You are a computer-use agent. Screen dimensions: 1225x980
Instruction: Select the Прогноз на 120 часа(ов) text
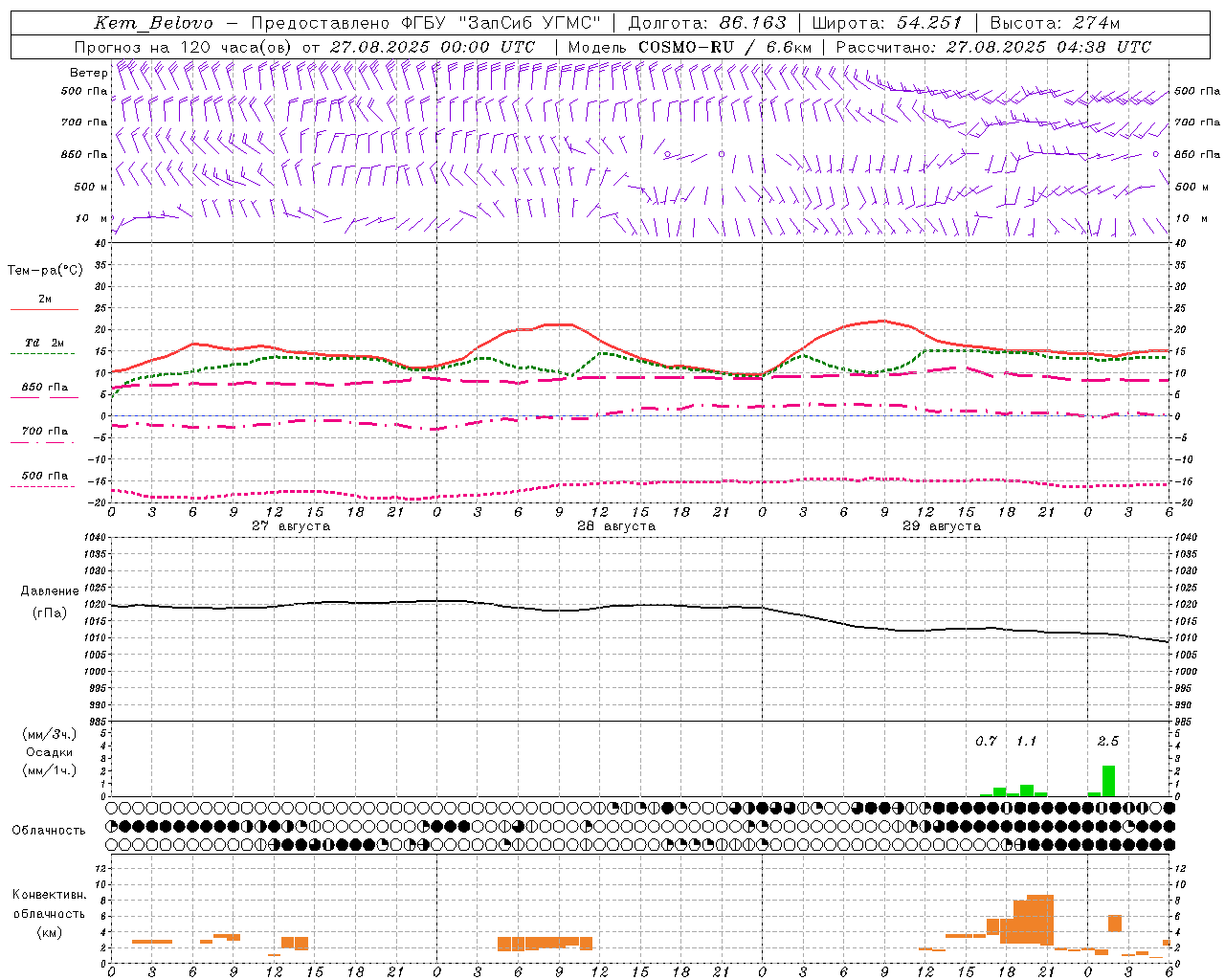(184, 47)
